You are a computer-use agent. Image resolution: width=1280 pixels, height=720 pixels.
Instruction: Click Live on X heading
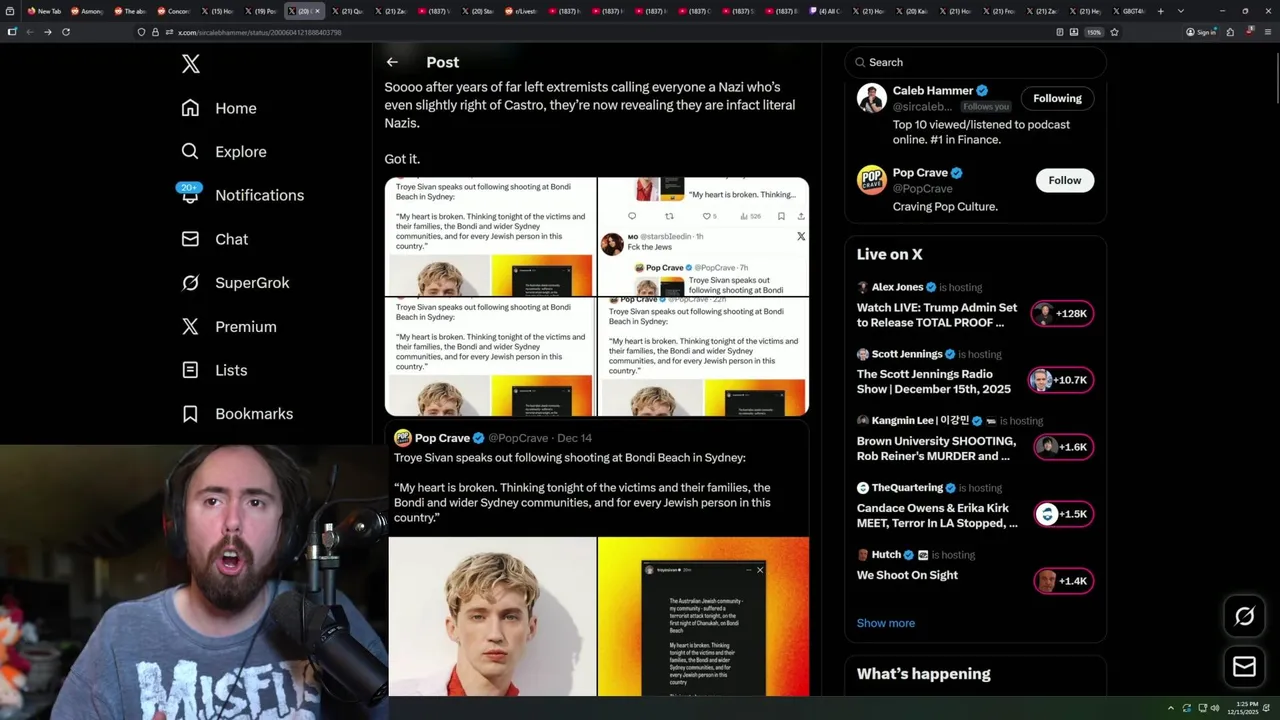889,254
